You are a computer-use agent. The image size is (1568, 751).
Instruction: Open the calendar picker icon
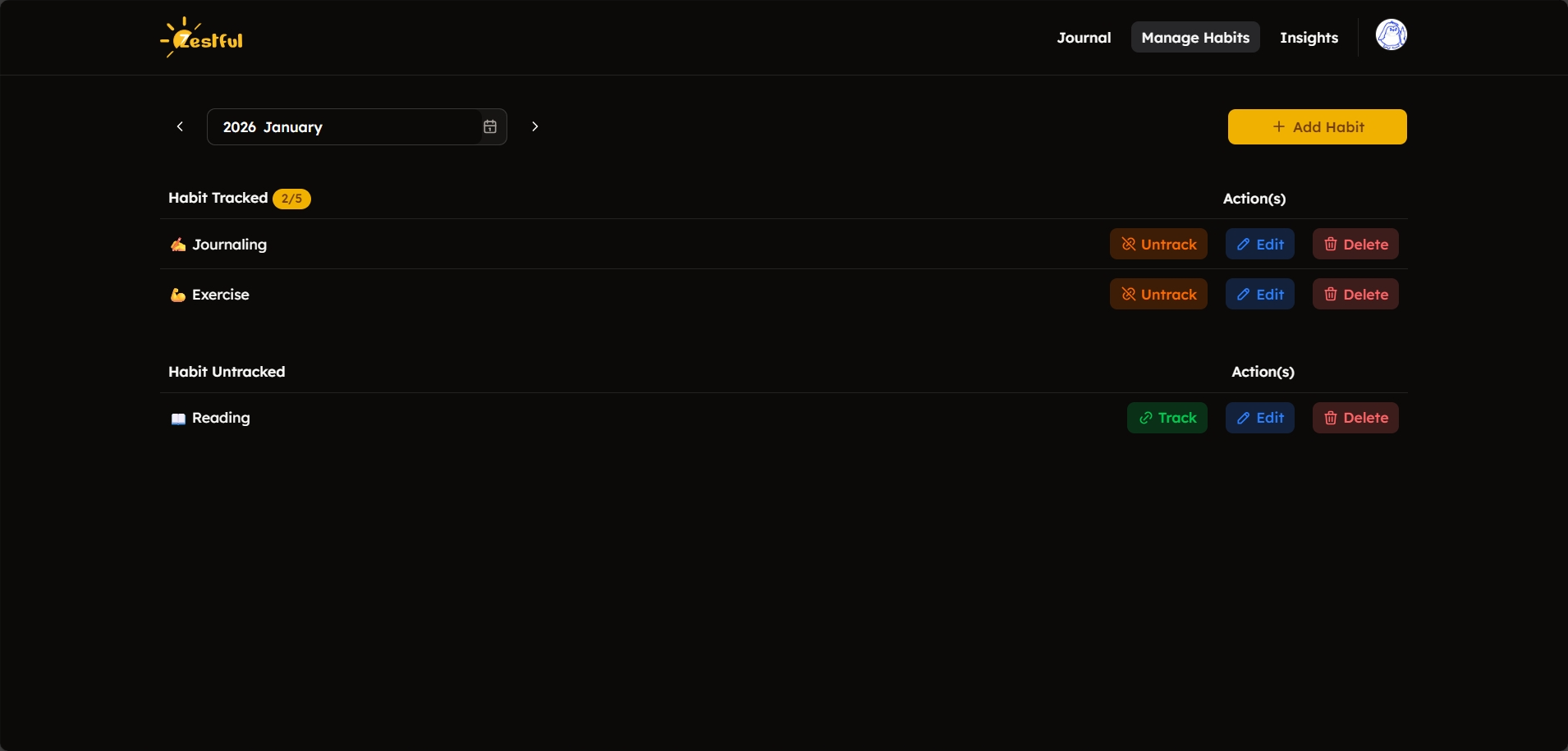pyautogui.click(x=490, y=126)
